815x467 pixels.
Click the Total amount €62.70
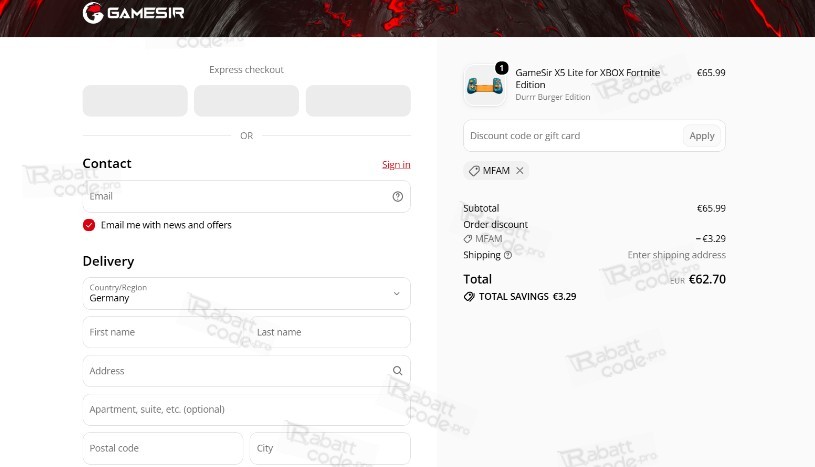[x=707, y=279]
